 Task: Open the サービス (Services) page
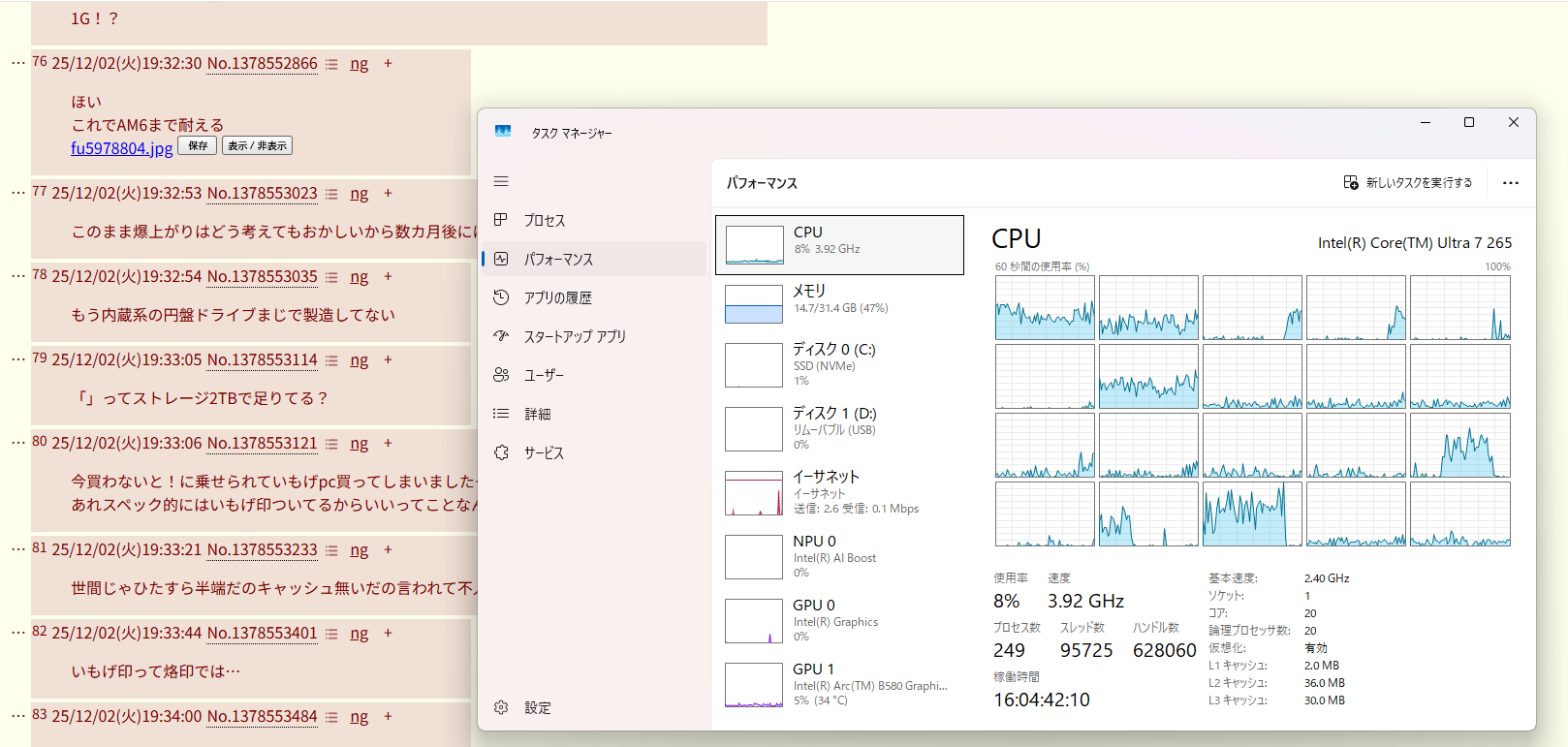click(x=543, y=452)
